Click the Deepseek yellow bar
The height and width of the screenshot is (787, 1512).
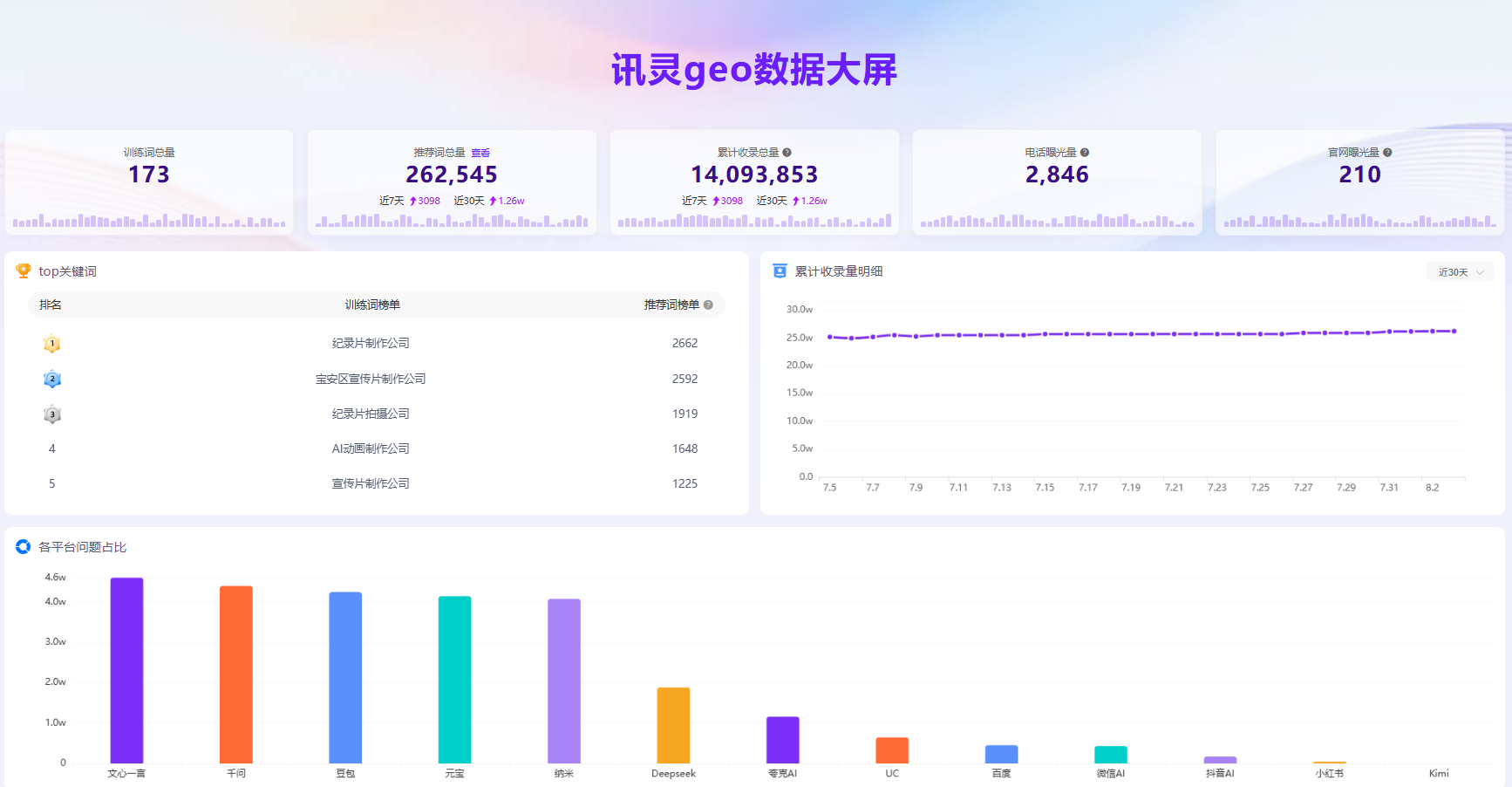pos(673,725)
